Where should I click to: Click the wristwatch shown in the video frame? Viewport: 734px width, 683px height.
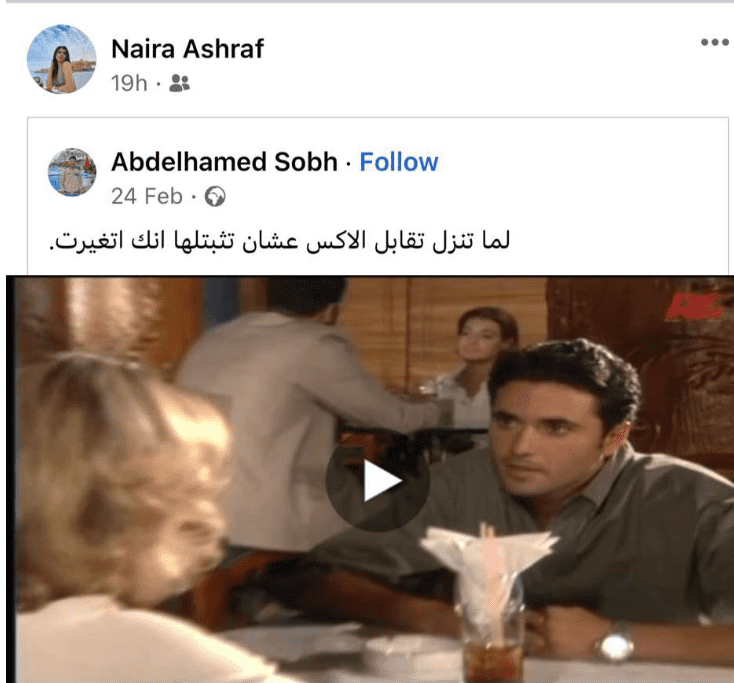[616, 643]
